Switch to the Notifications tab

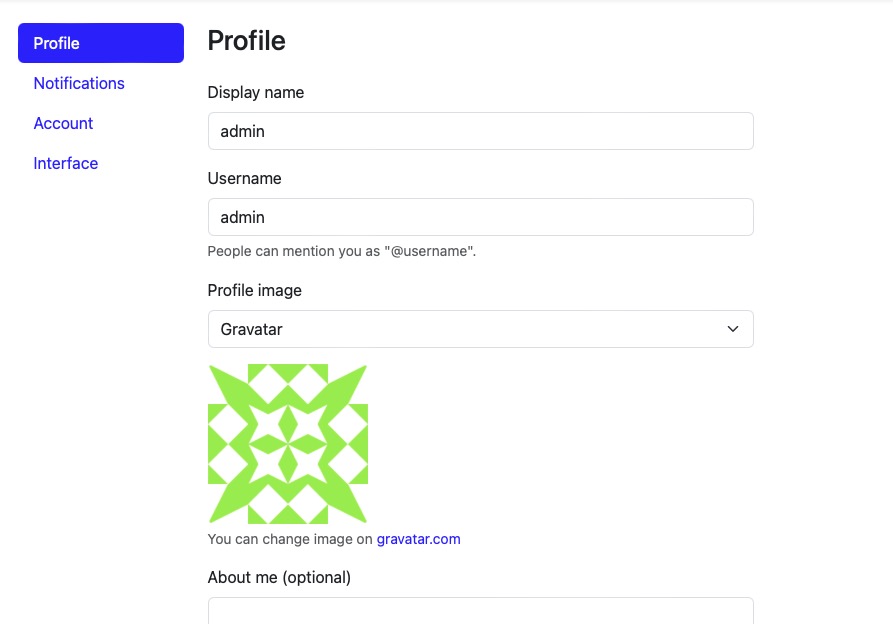click(x=79, y=83)
